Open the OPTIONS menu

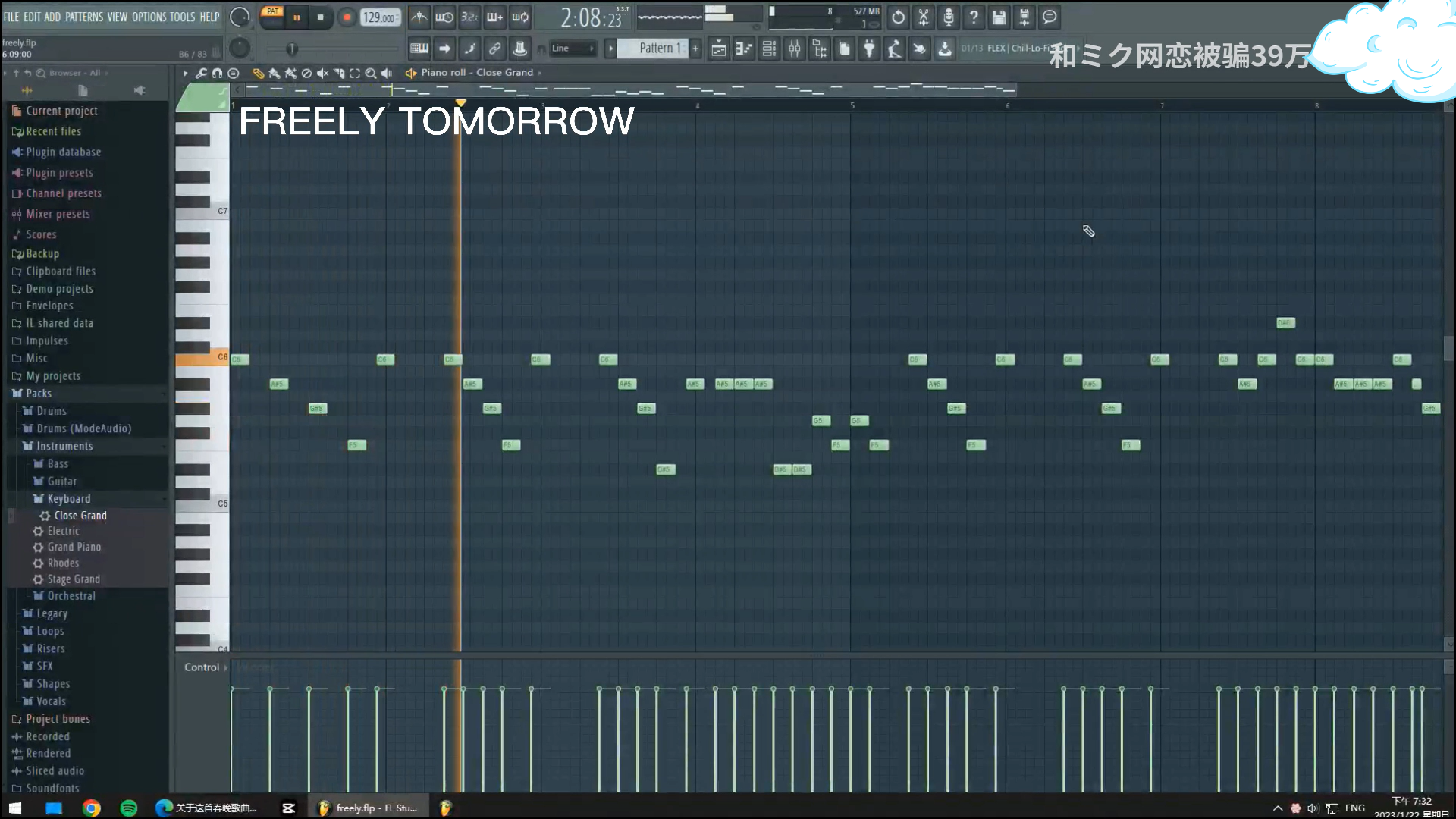149,17
